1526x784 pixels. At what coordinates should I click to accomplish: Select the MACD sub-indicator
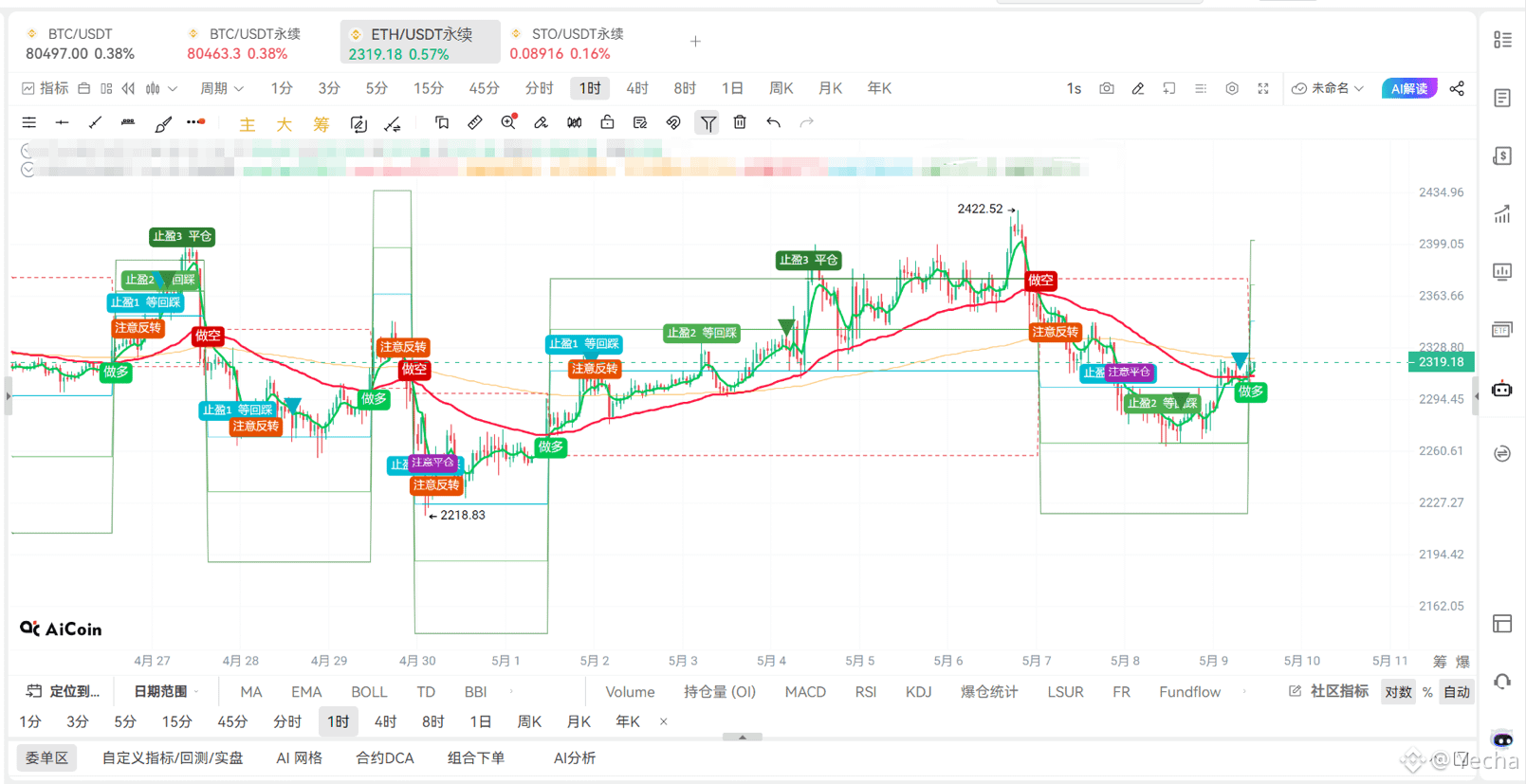tap(805, 692)
